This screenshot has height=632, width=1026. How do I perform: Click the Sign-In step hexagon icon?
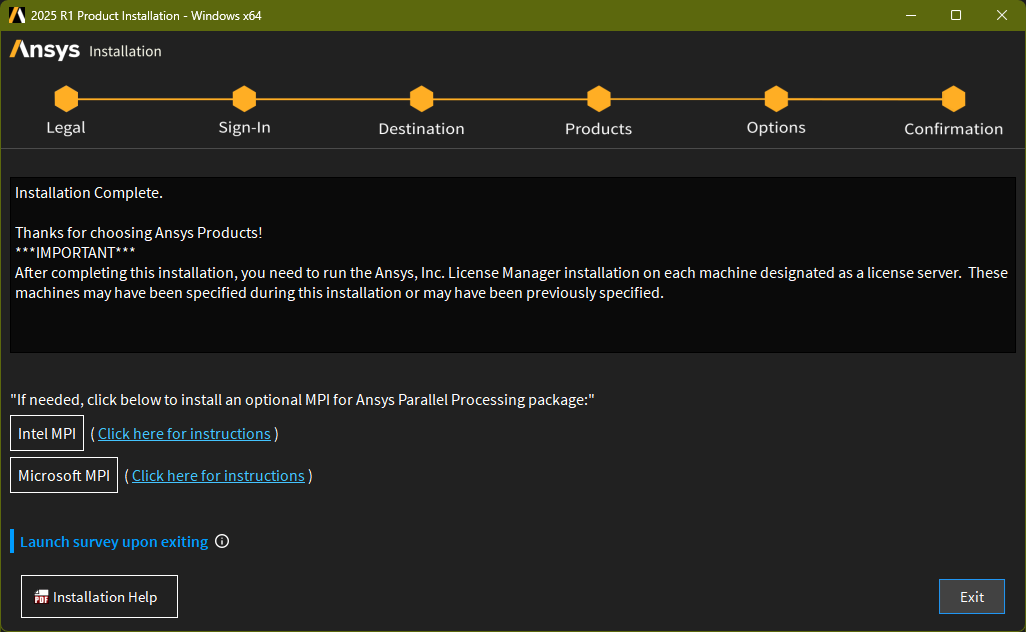[x=244, y=99]
